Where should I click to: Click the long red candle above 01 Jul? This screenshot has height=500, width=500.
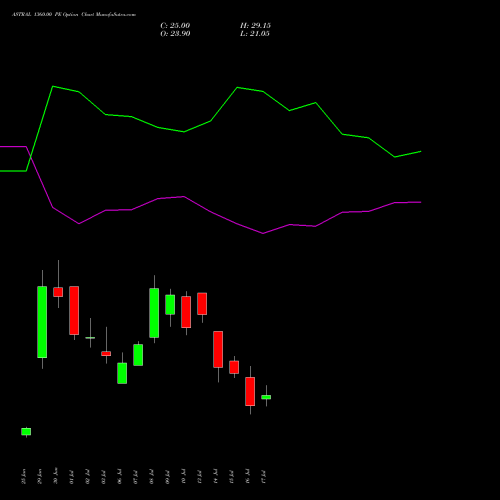click(x=74, y=310)
